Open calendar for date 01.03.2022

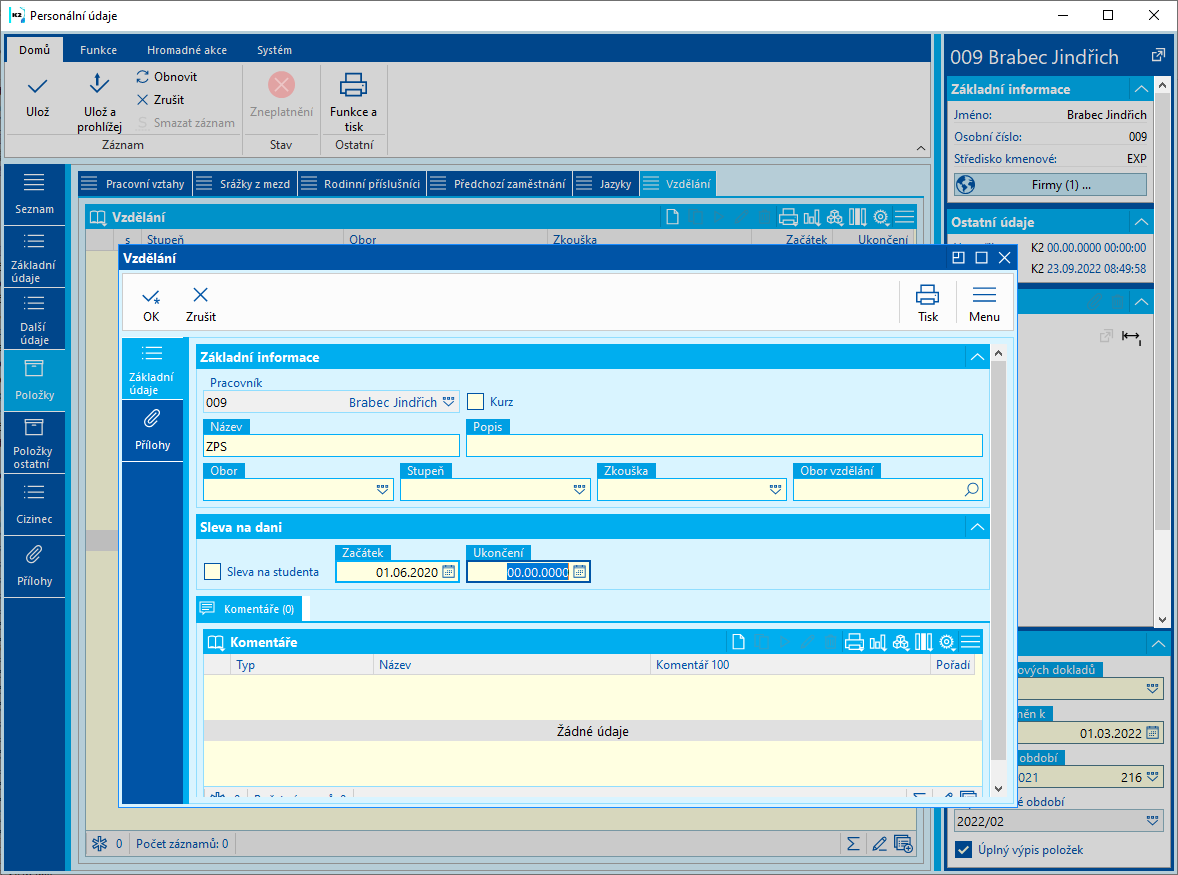(x=1152, y=733)
